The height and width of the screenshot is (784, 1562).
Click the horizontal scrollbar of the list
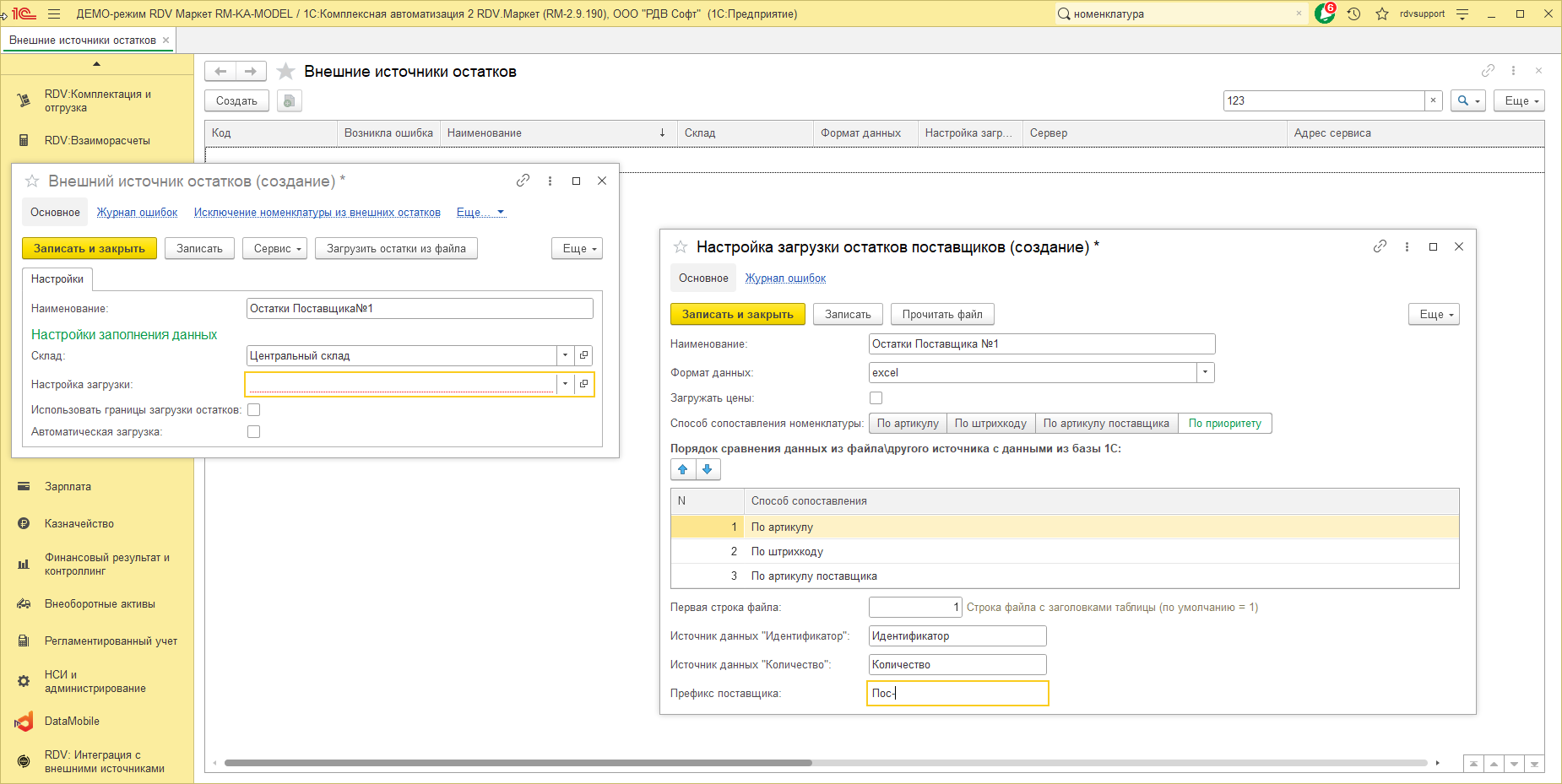tap(518, 763)
